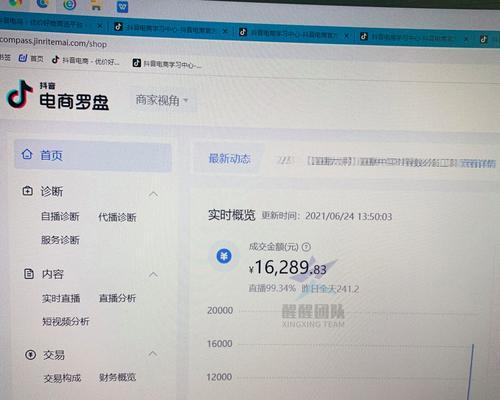
Task: Close the fourth browser tab
Action: click(466, 39)
